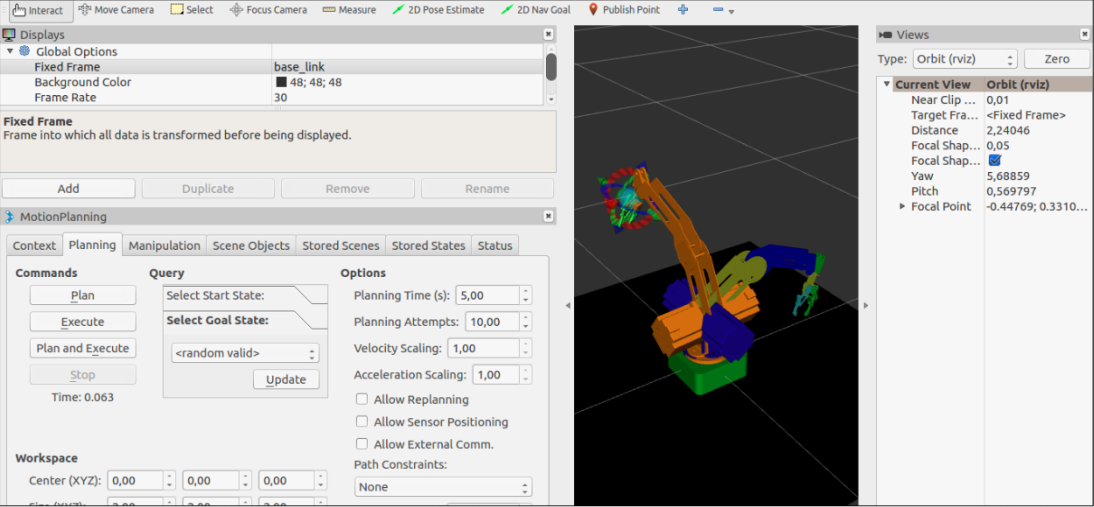Open the Scene Objects tab
Image resolution: width=1094 pixels, height=507 pixels.
pyautogui.click(x=251, y=245)
